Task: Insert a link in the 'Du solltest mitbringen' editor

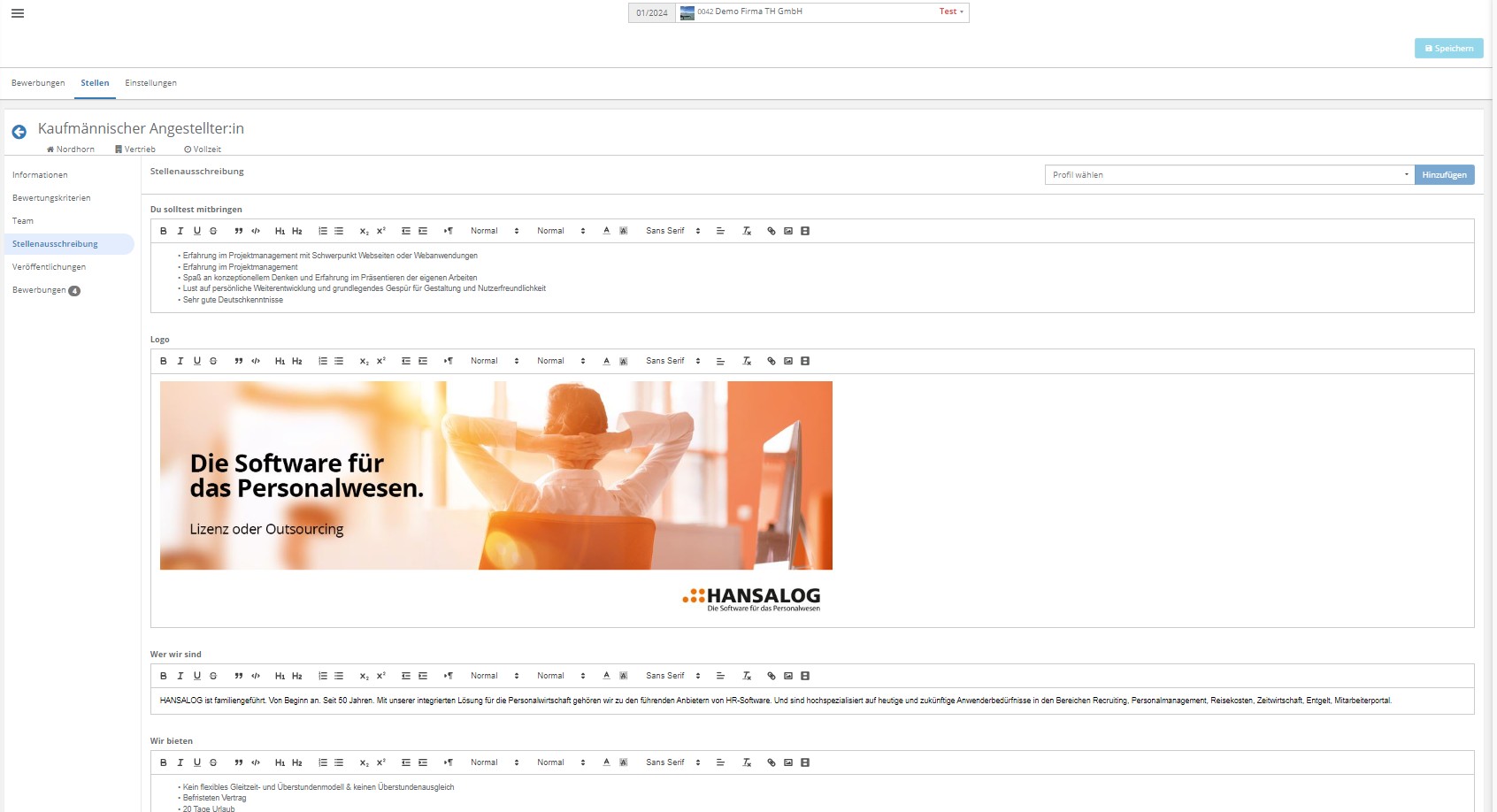Action: 771,231
